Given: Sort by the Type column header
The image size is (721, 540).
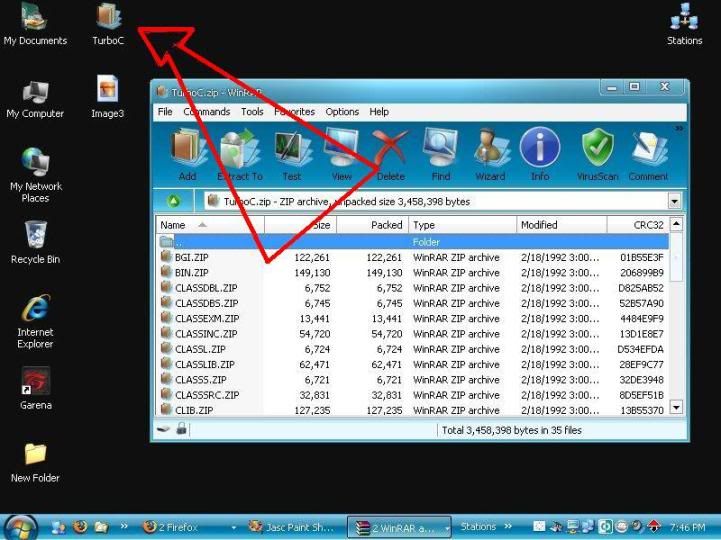Looking at the screenshot, I should point(463,225).
